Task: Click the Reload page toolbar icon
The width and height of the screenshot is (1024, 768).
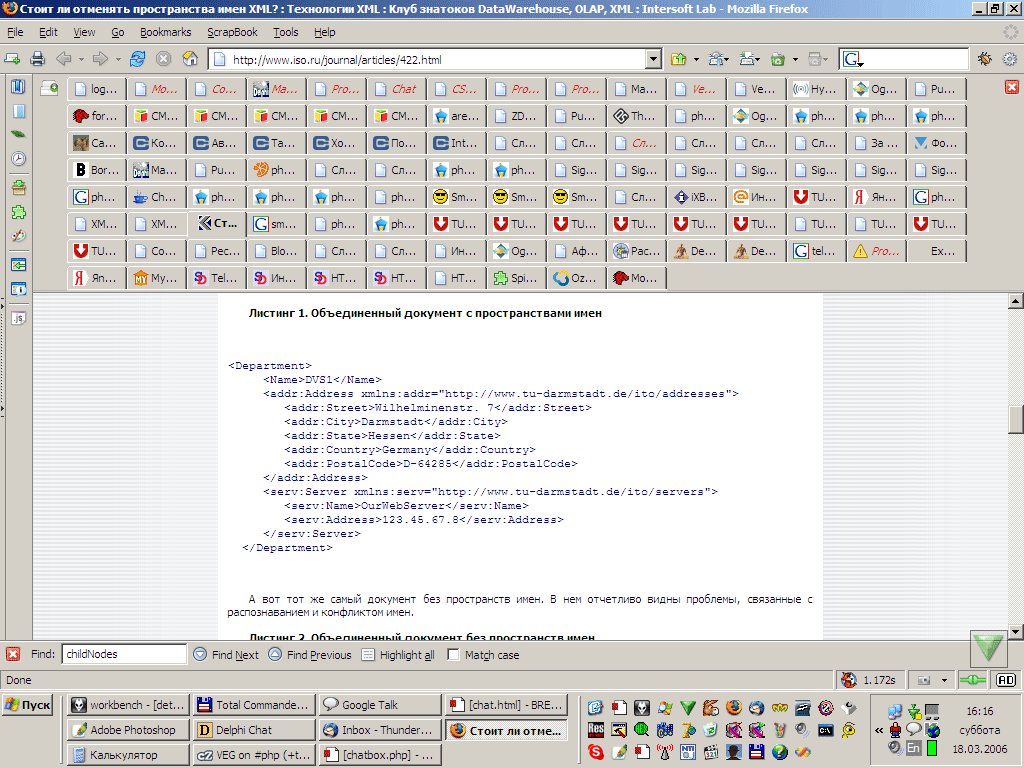Action: pos(139,59)
